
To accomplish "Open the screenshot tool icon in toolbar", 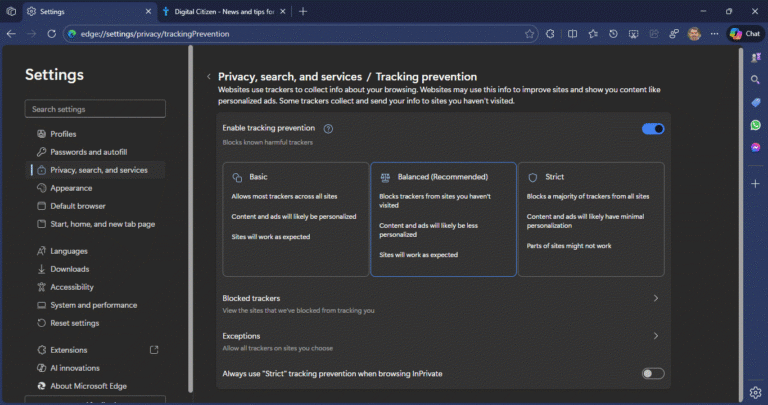I will pyautogui.click(x=633, y=34).
